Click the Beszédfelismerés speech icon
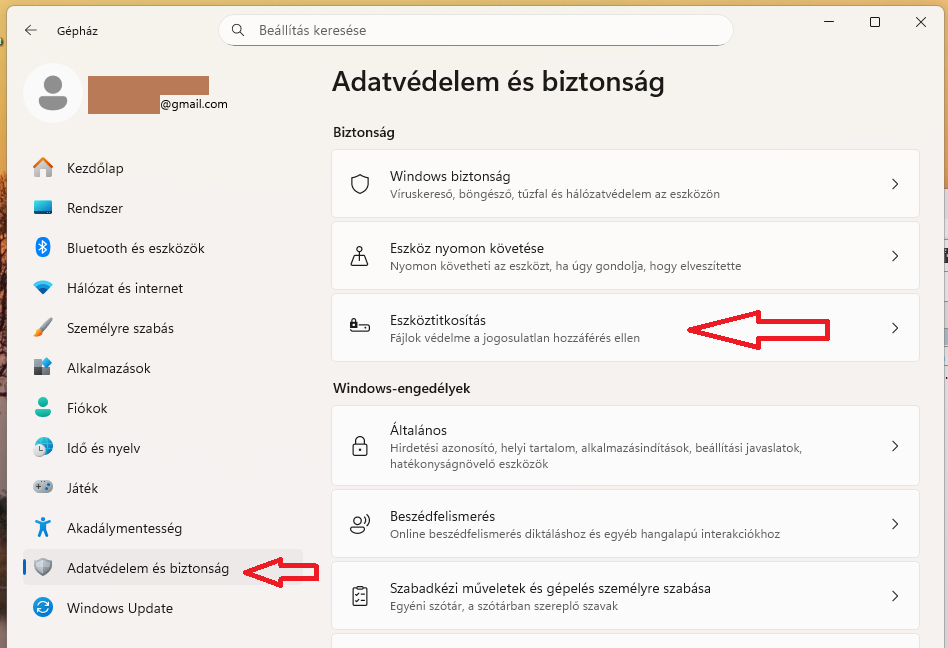Image resolution: width=948 pixels, height=648 pixels. pyautogui.click(x=360, y=523)
